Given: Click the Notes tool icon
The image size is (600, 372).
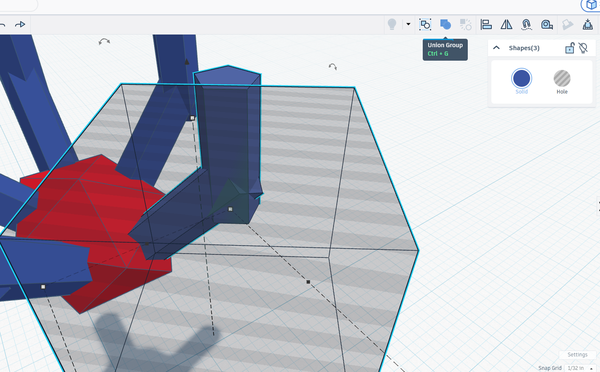Looking at the screenshot, I should pos(567,24).
